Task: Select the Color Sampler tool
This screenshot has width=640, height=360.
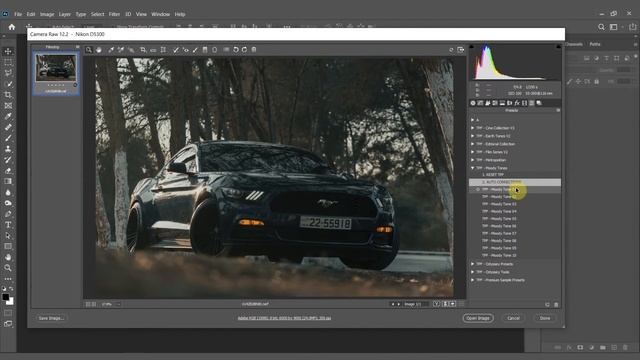Action: pos(121,50)
